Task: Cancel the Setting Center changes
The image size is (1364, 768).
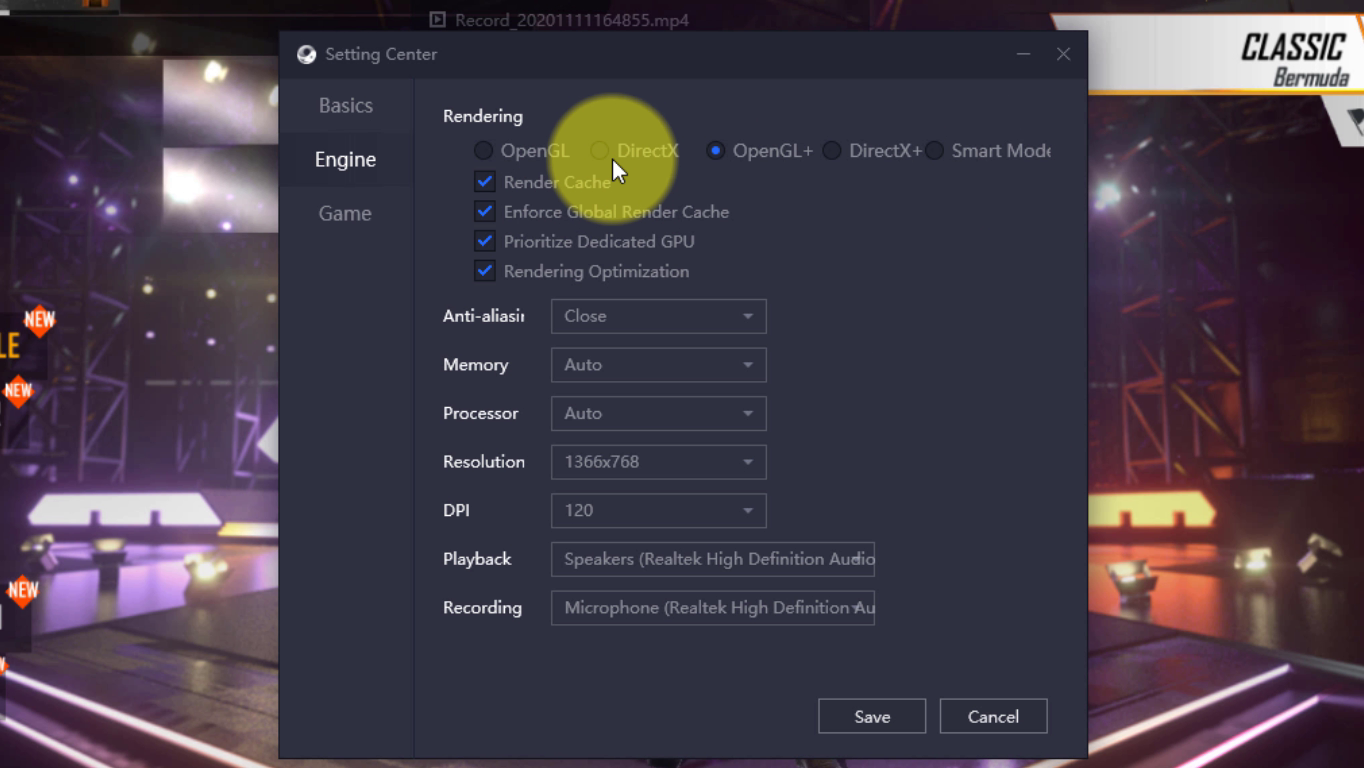Action: [993, 716]
